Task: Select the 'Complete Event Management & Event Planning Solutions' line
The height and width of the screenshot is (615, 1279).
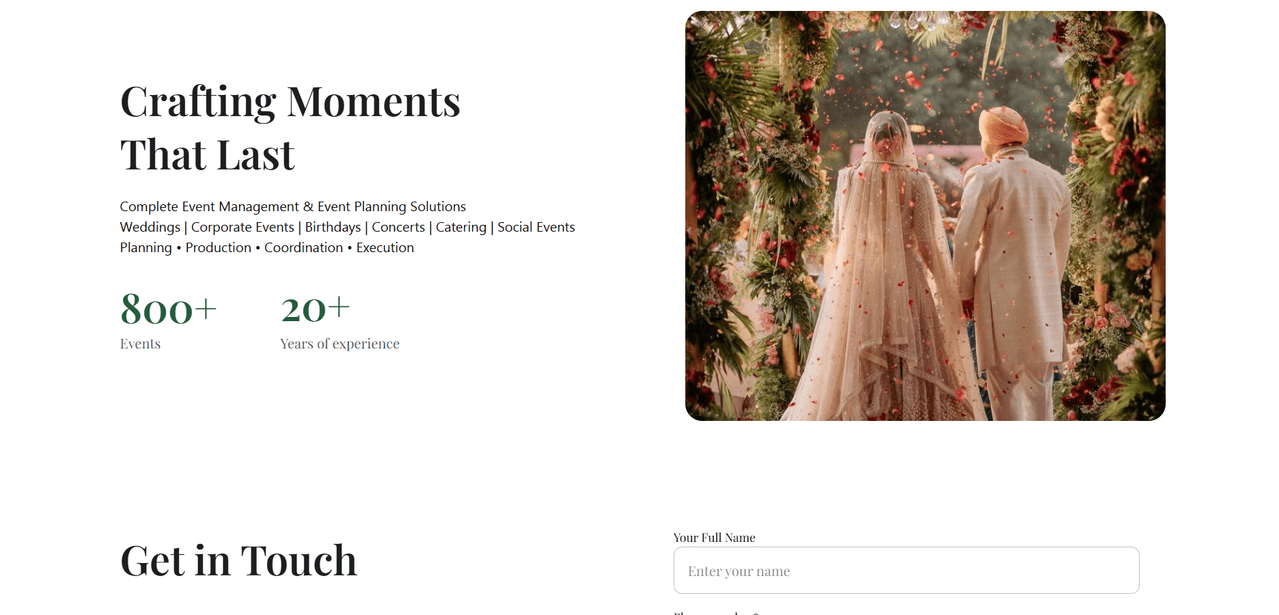Action: pyautogui.click(x=293, y=207)
